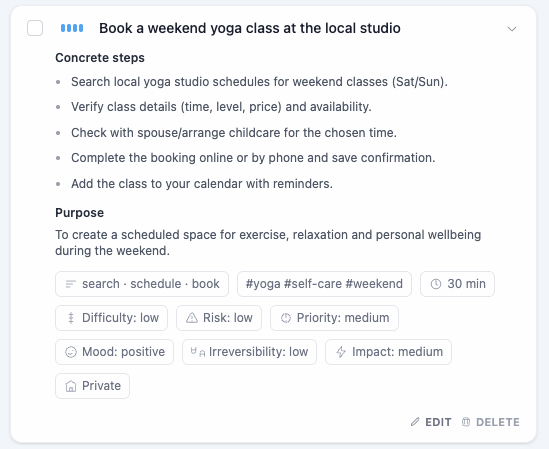Click the lightning bolt Impact icon
This screenshot has width=549, height=449.
pyautogui.click(x=341, y=352)
